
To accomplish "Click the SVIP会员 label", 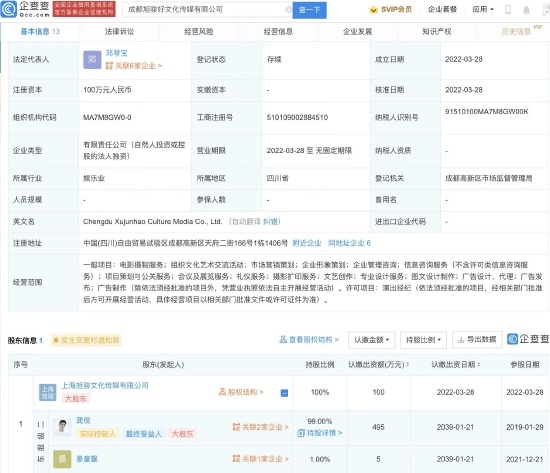I will tap(396, 9).
